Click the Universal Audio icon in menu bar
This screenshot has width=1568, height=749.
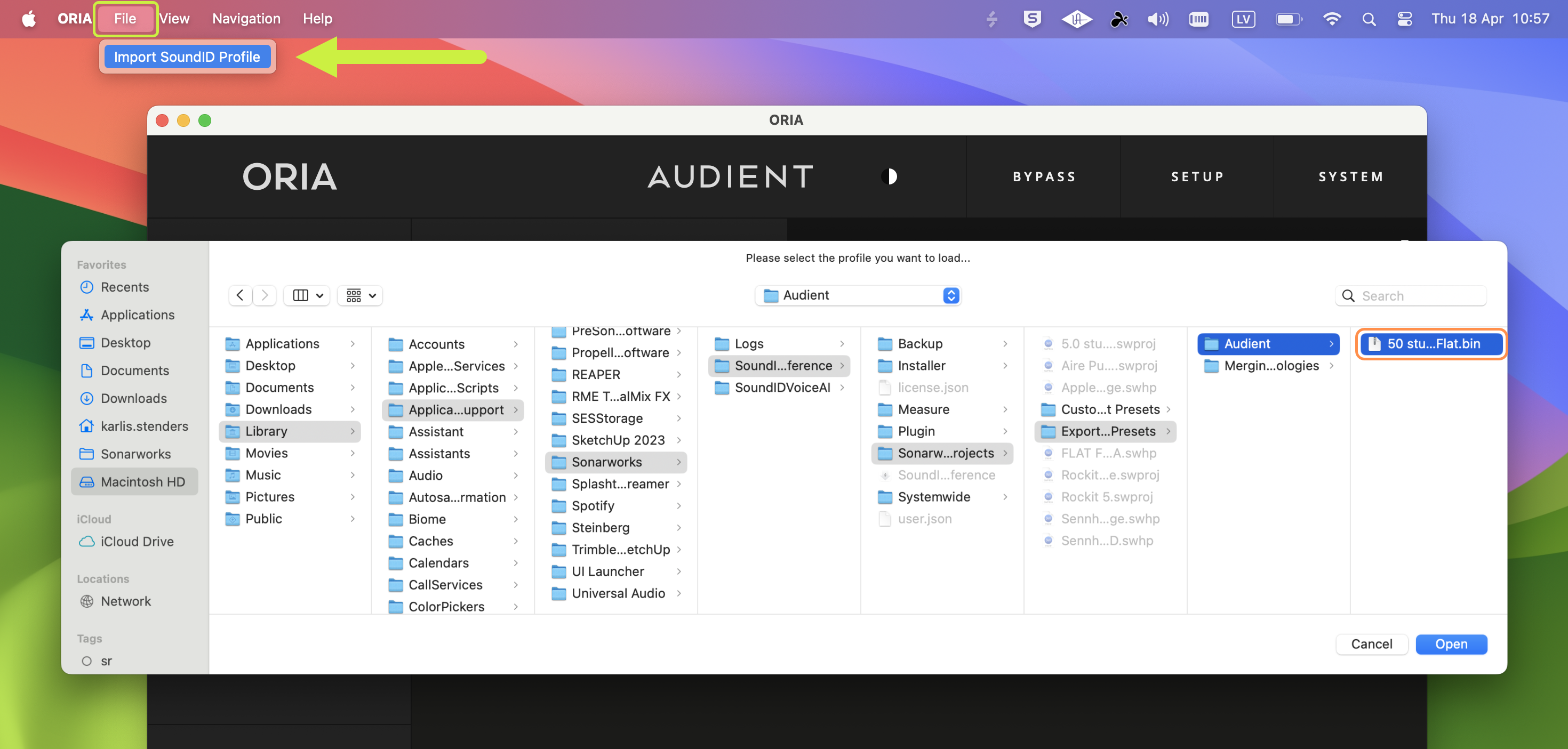click(x=1077, y=19)
